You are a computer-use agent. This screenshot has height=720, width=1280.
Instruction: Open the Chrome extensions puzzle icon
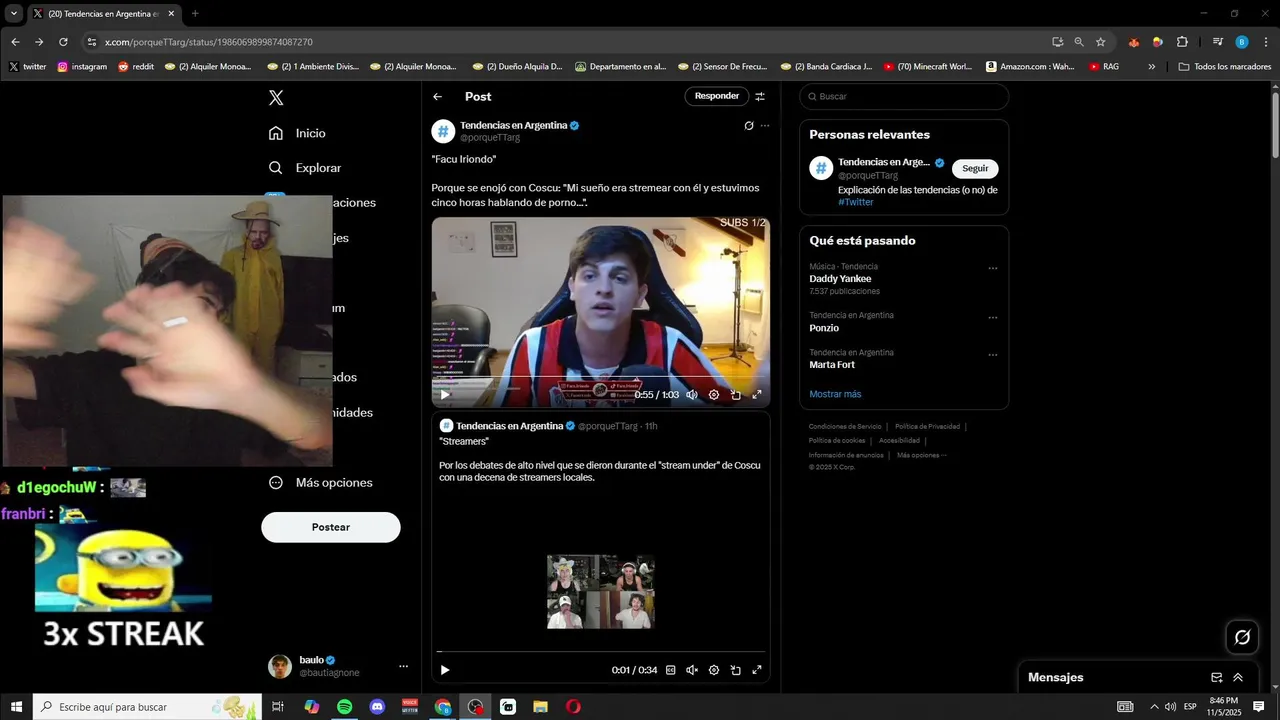tap(1182, 42)
